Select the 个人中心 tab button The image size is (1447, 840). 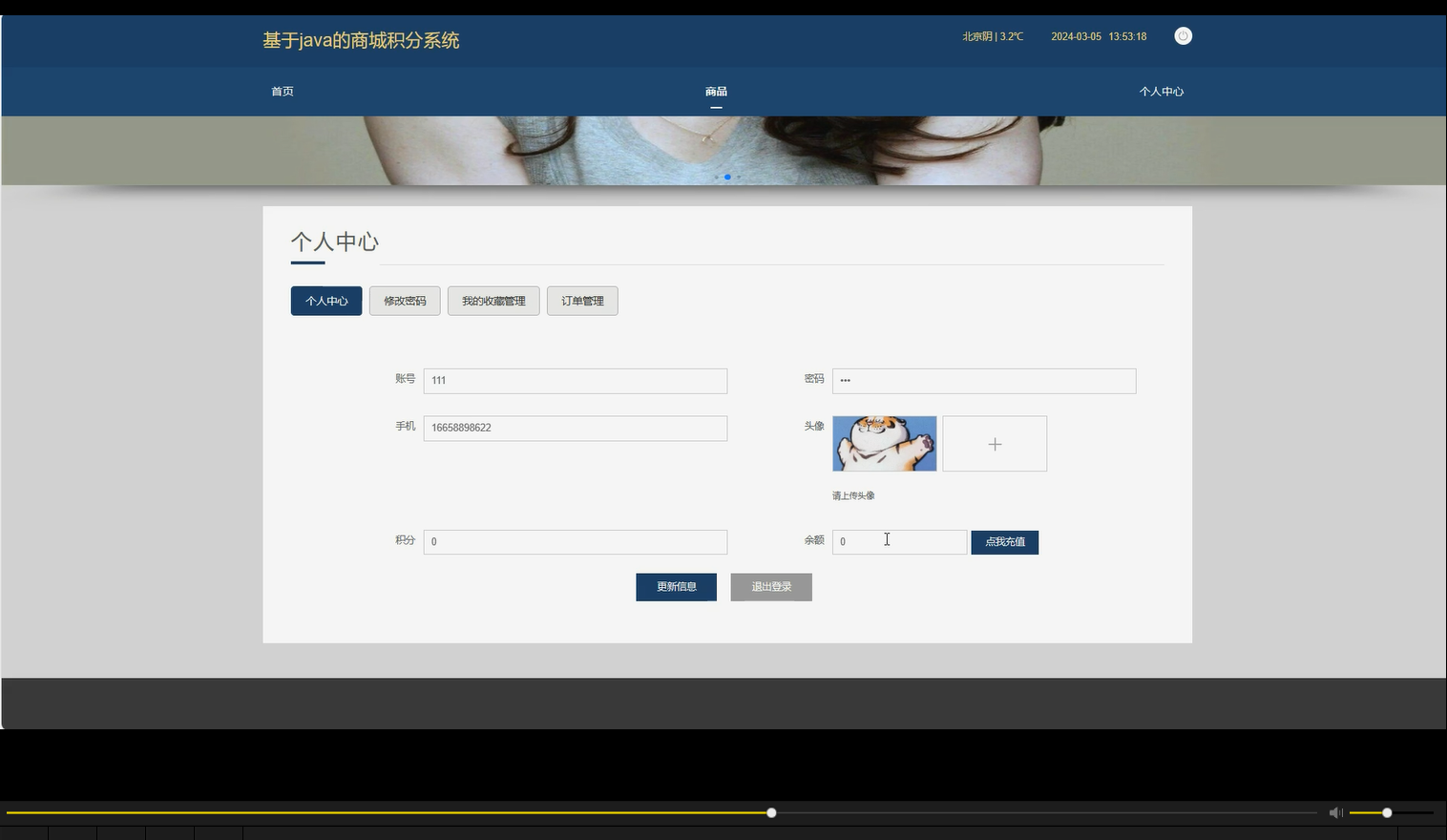point(325,300)
